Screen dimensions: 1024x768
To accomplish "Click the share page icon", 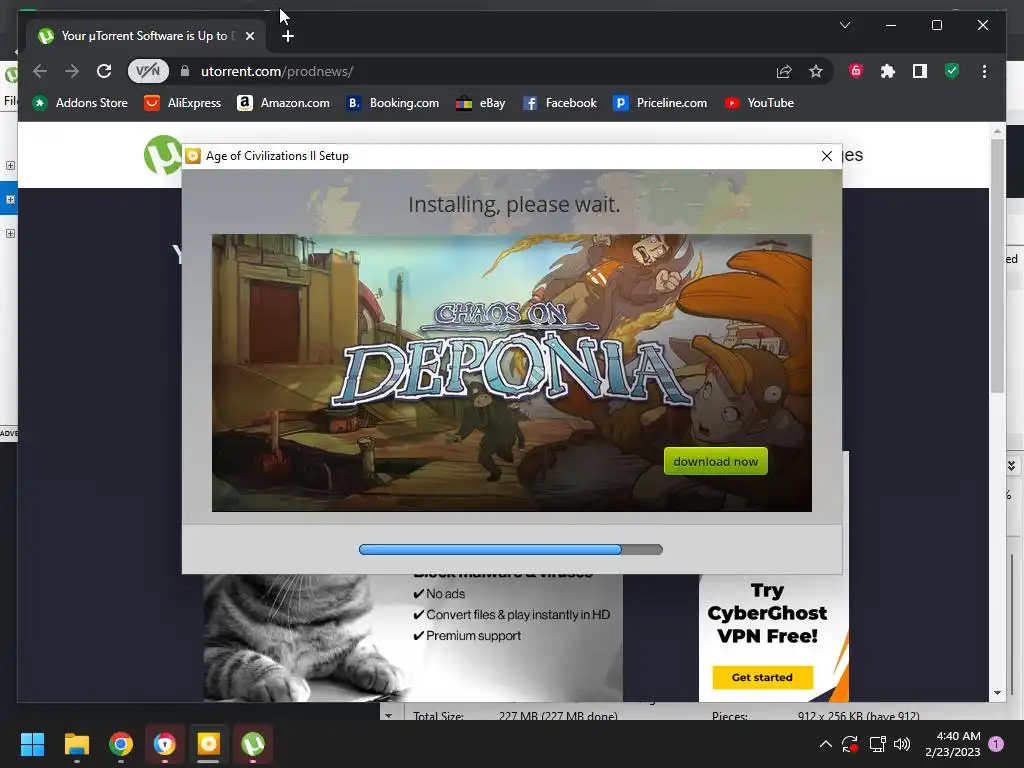I will 784,71.
